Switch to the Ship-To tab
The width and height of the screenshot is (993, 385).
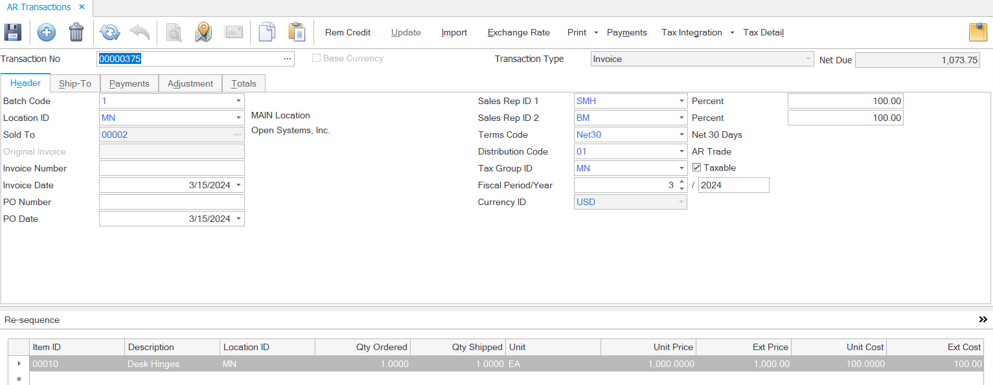tap(75, 84)
